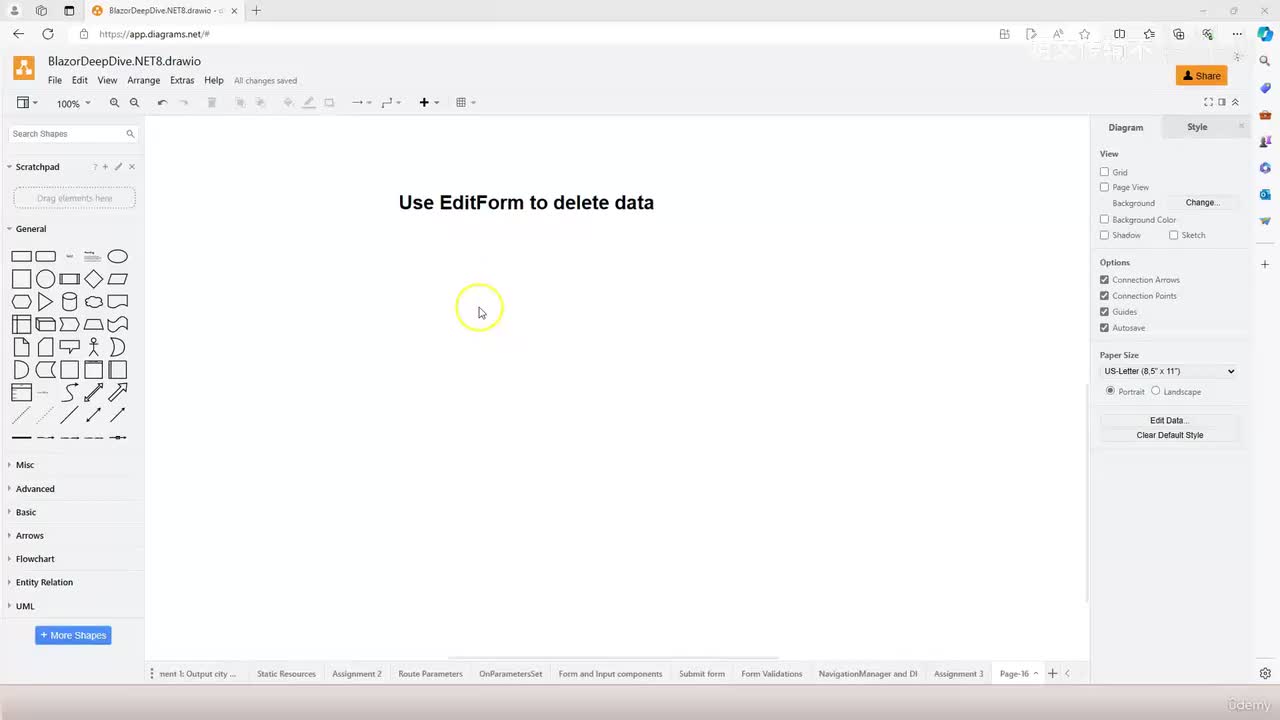Click the Share button
The image size is (1280, 720).
(x=1201, y=76)
